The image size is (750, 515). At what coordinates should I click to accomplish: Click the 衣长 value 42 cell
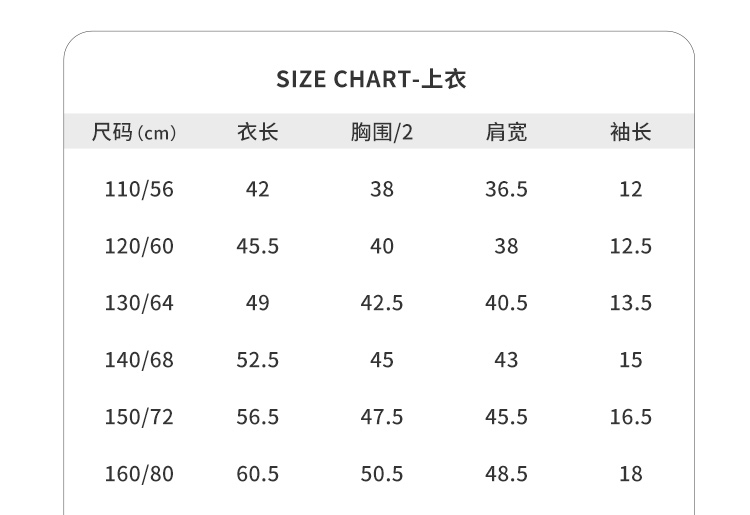[x=257, y=189]
